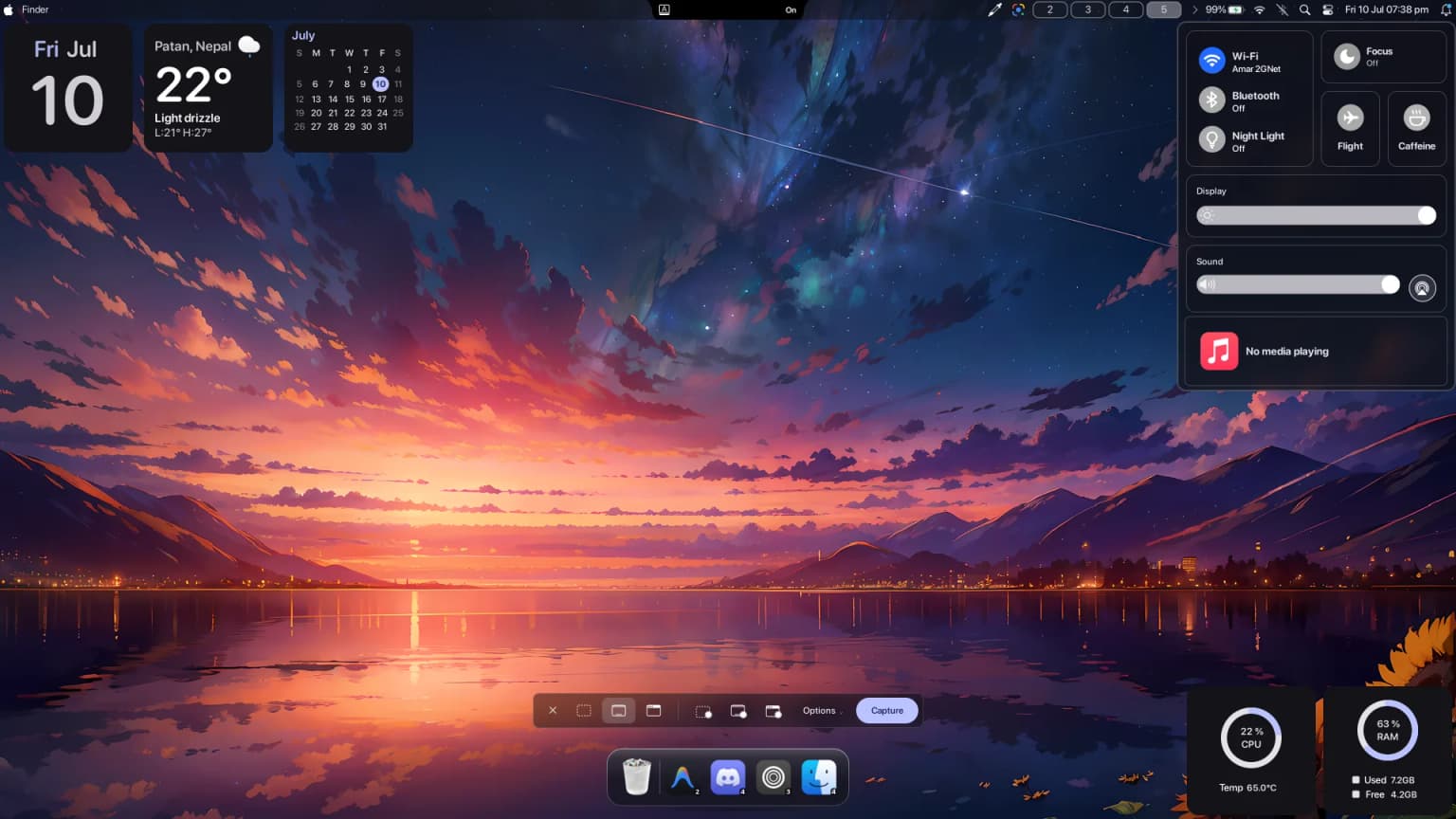Image resolution: width=1456 pixels, height=819 pixels.
Task: Click the control center icon in menu bar
Action: 1327,9
